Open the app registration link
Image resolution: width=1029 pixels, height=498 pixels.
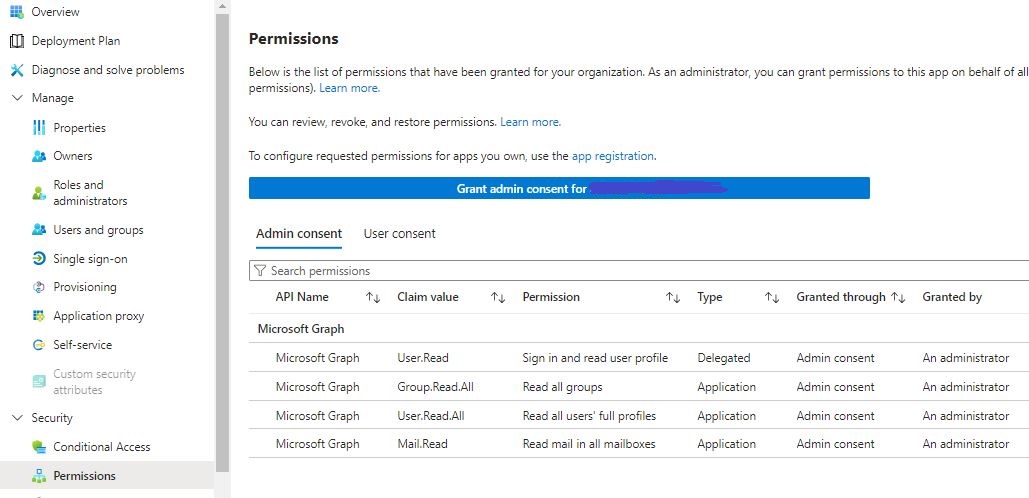click(x=613, y=156)
